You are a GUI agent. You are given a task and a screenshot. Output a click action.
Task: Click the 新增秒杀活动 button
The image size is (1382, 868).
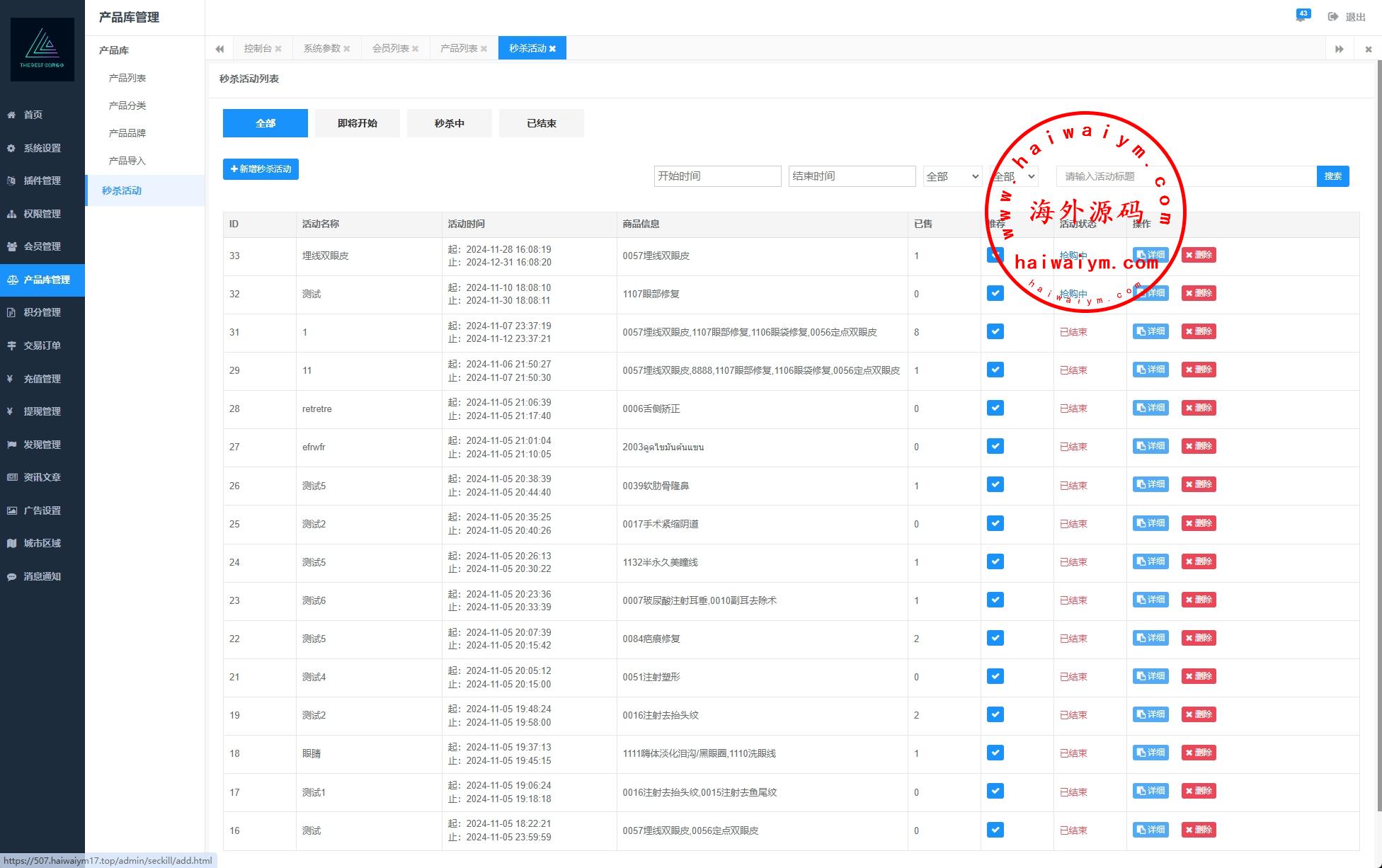[261, 169]
